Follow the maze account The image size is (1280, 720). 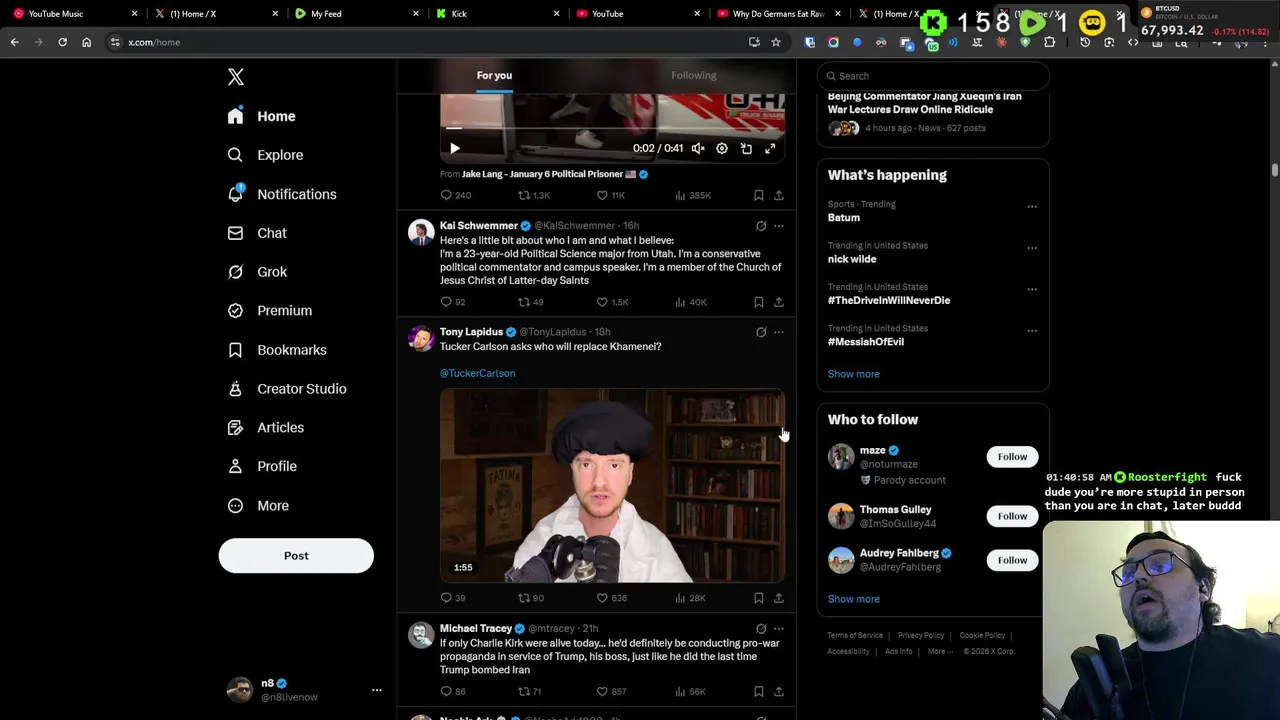point(1012,457)
